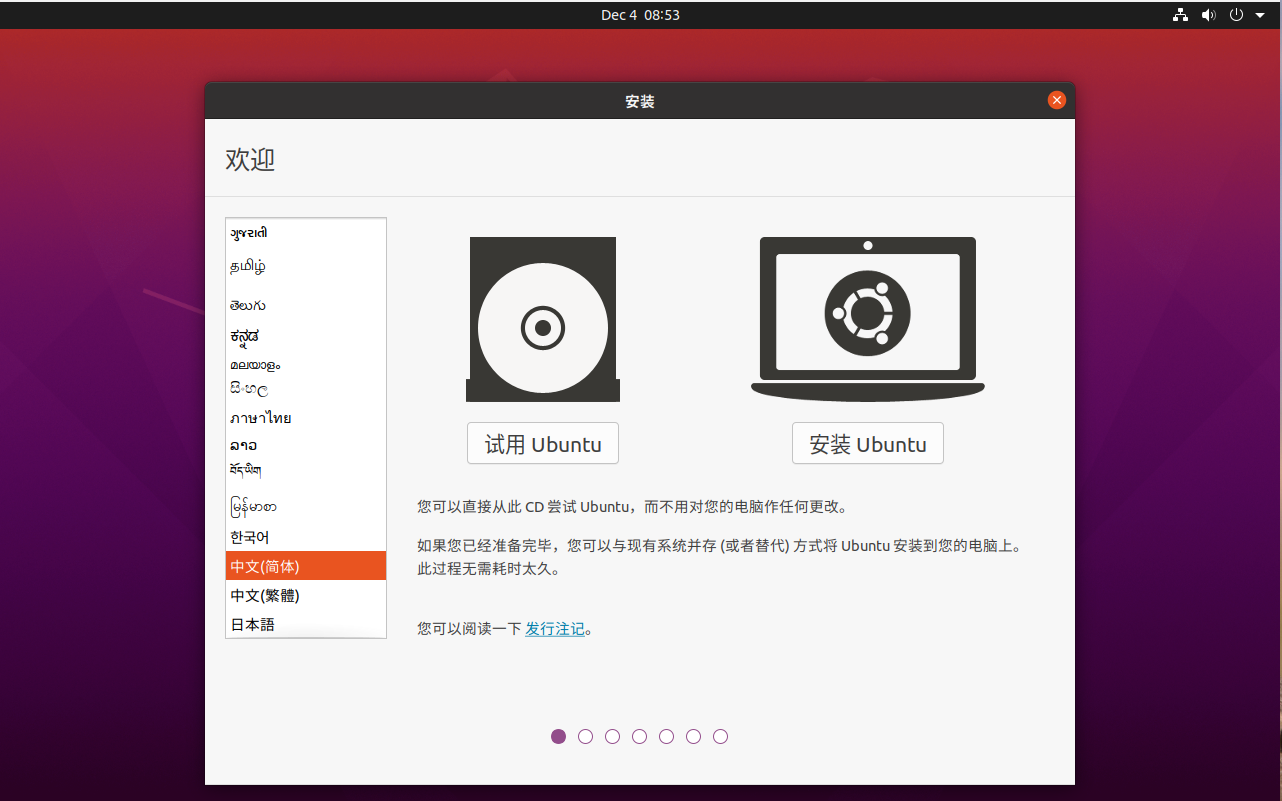Viewport: 1282px width, 801px height.
Task: Click the orange close icon on 安装 window
Action: point(1056,99)
